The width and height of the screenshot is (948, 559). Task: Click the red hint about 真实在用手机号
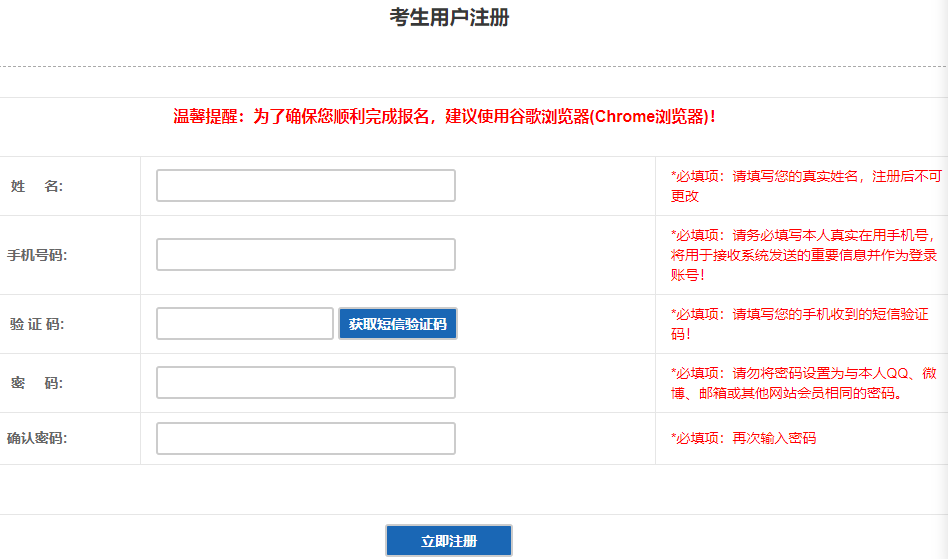click(803, 255)
